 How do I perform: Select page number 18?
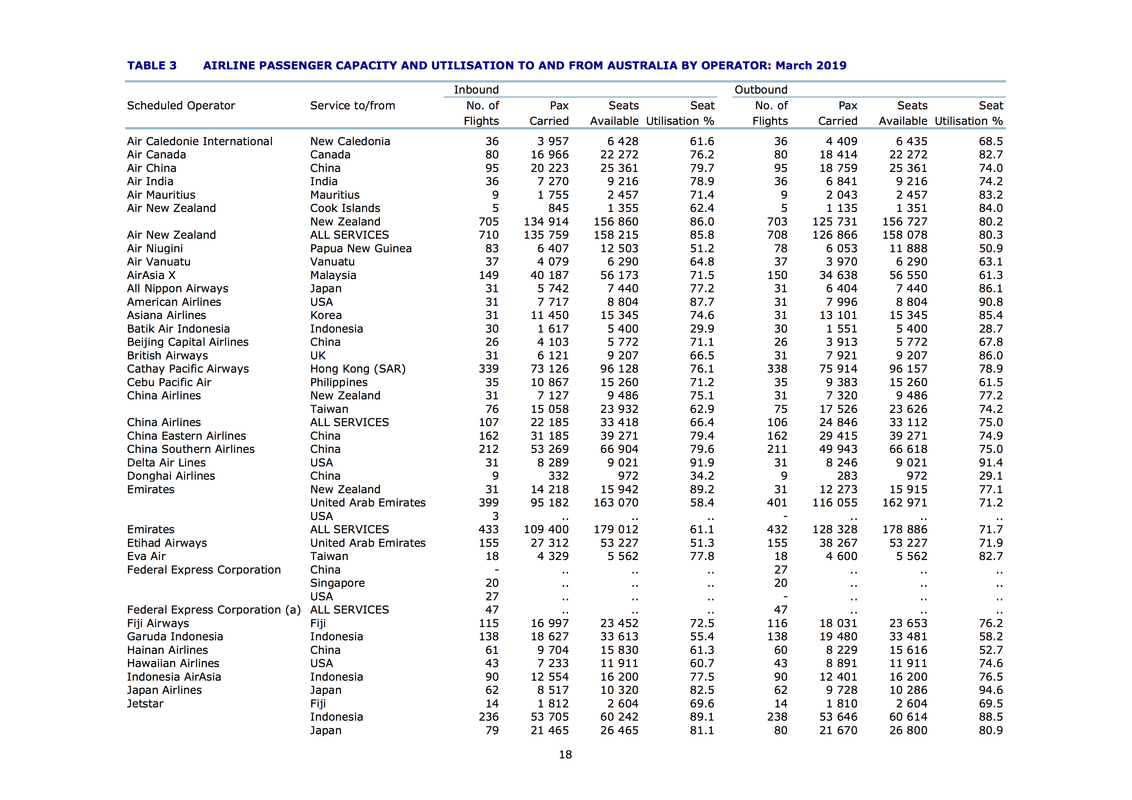point(565,755)
